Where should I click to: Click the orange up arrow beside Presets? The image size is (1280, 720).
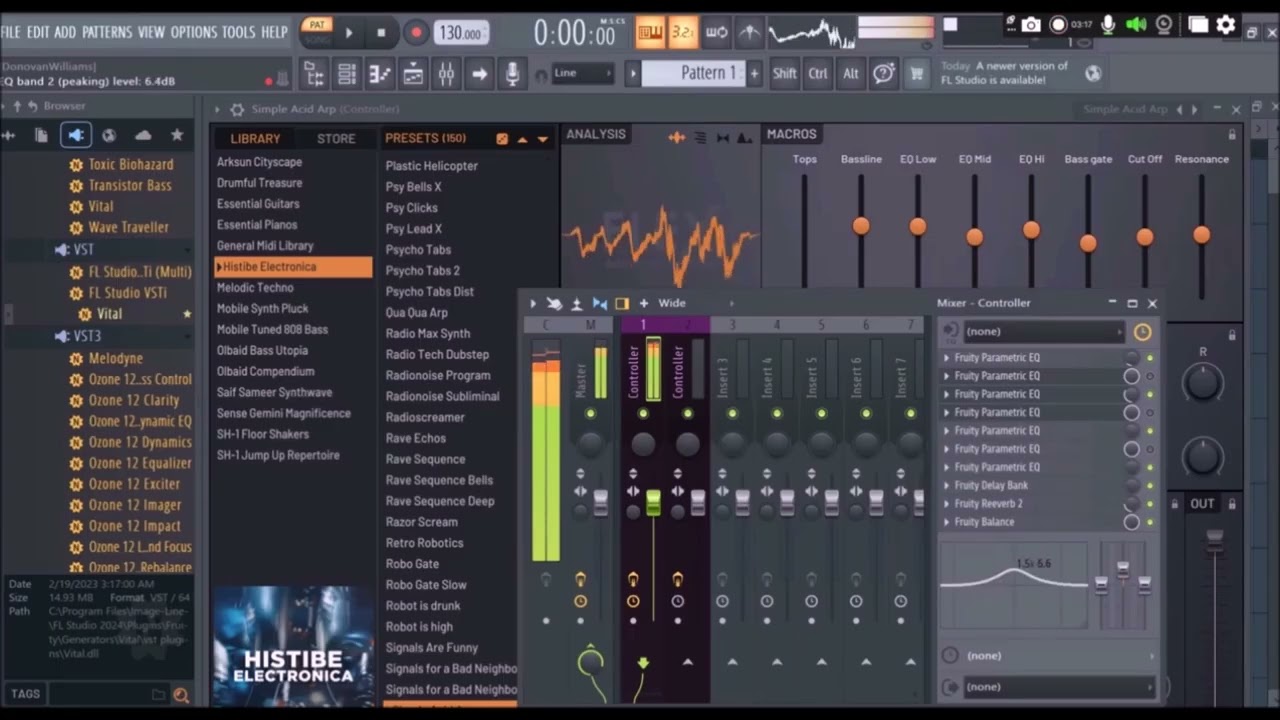(x=522, y=139)
